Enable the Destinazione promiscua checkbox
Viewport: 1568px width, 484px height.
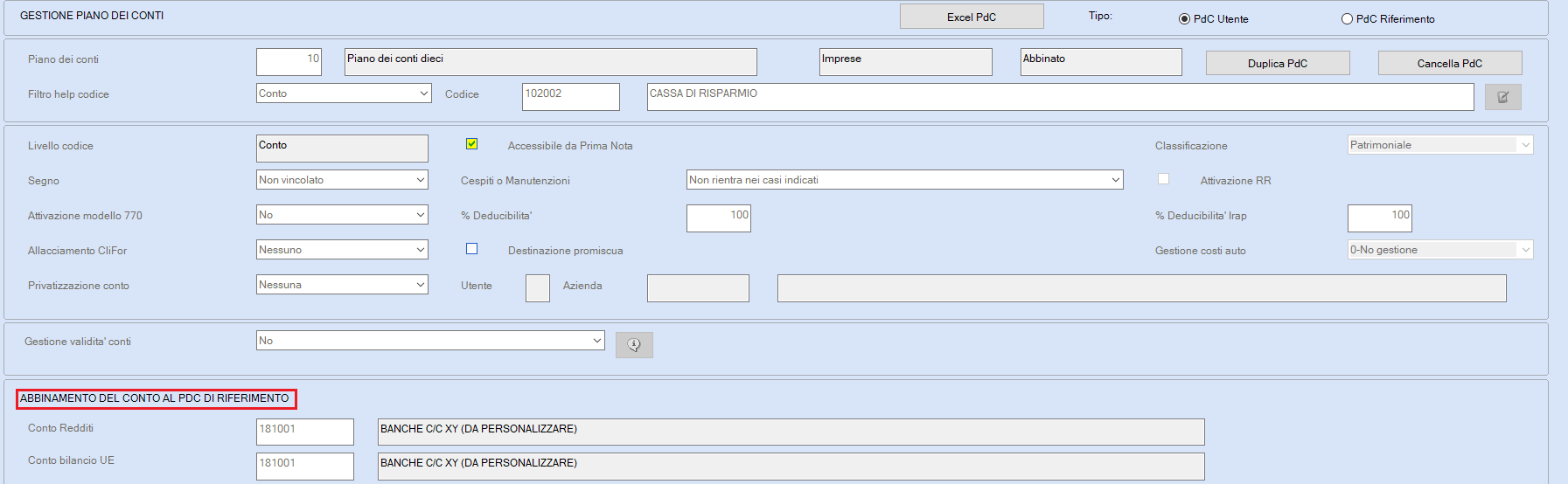click(x=471, y=249)
